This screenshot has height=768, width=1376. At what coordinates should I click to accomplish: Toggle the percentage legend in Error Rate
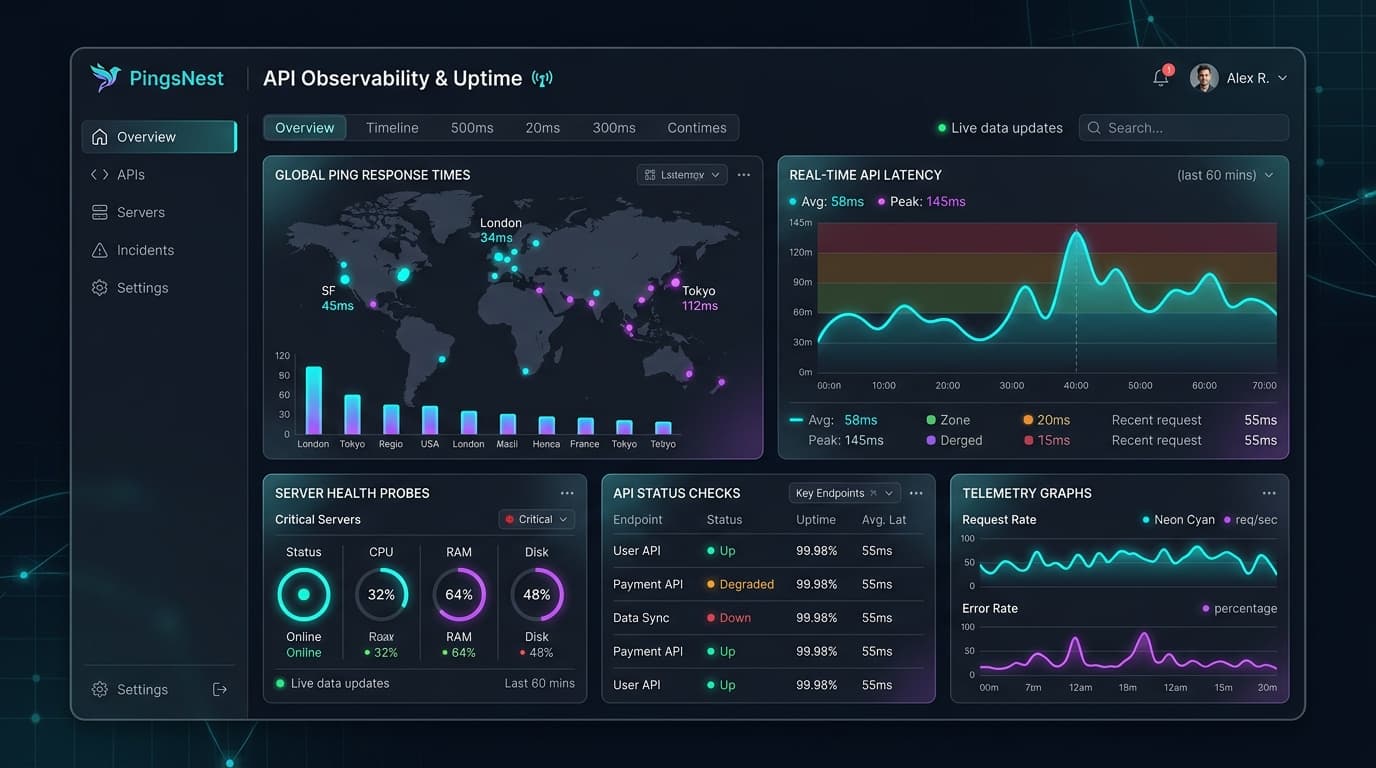coord(1239,608)
